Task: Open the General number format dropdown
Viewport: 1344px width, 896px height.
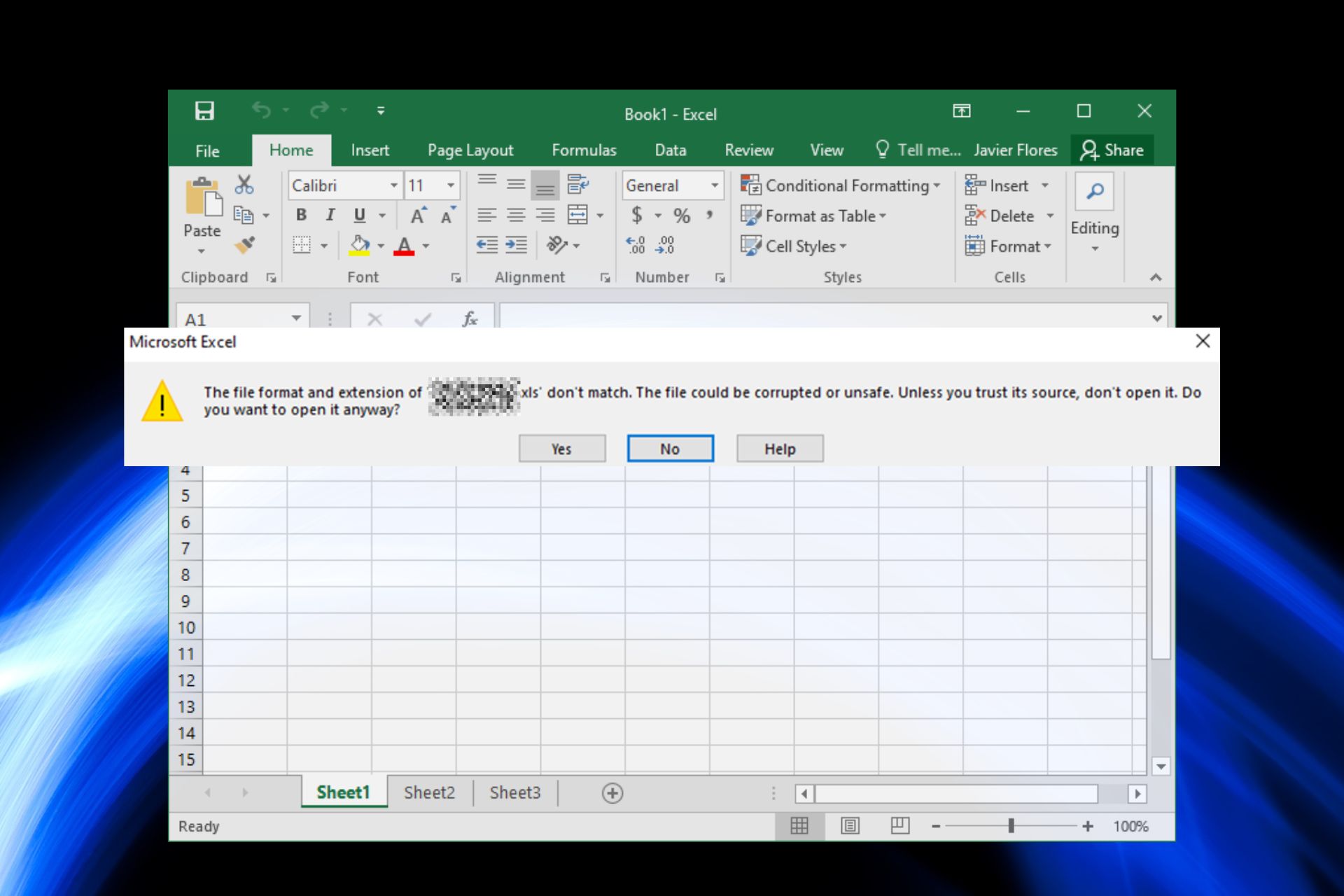Action: (x=715, y=185)
